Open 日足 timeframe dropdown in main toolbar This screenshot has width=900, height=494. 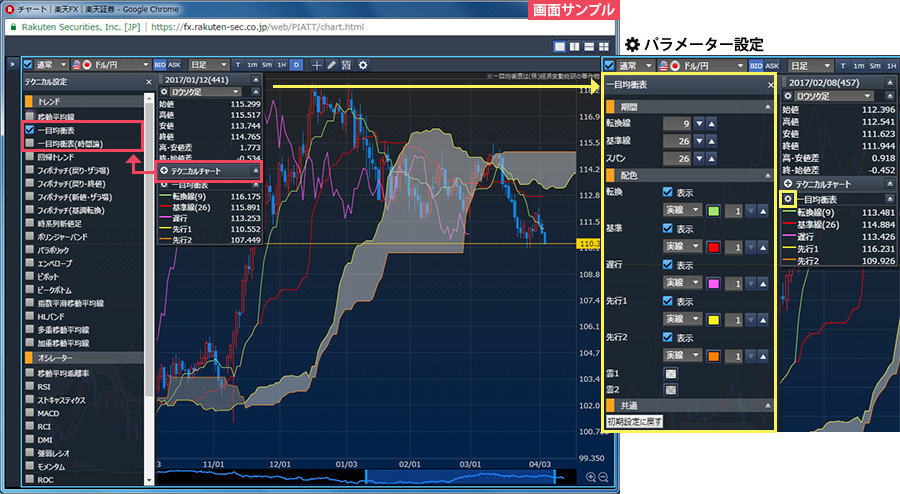pyautogui.click(x=208, y=65)
